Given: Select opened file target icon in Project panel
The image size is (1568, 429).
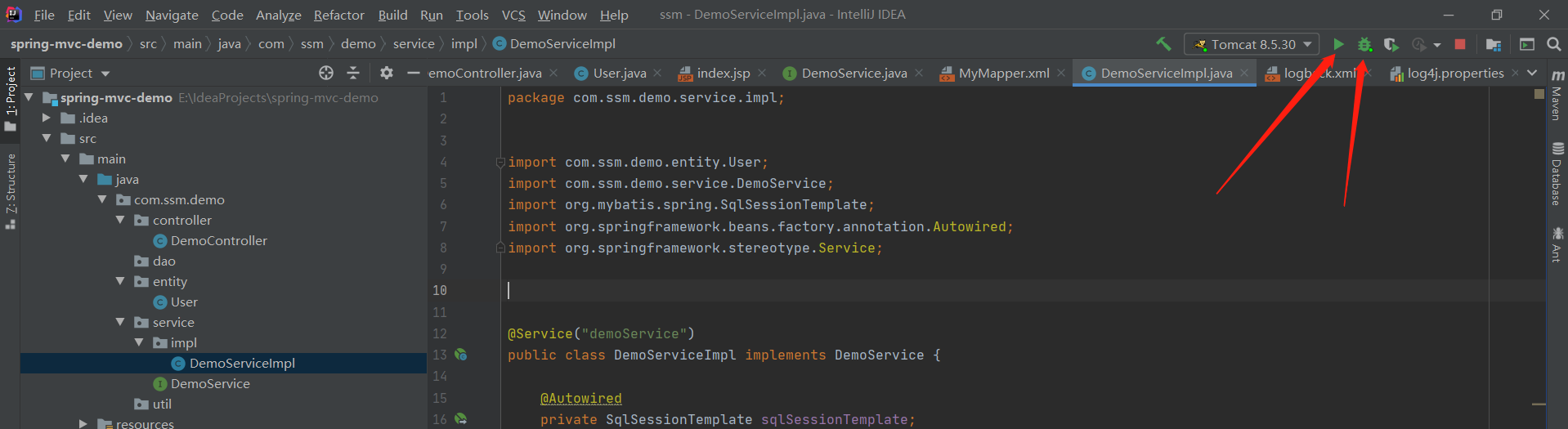Looking at the screenshot, I should point(326,73).
